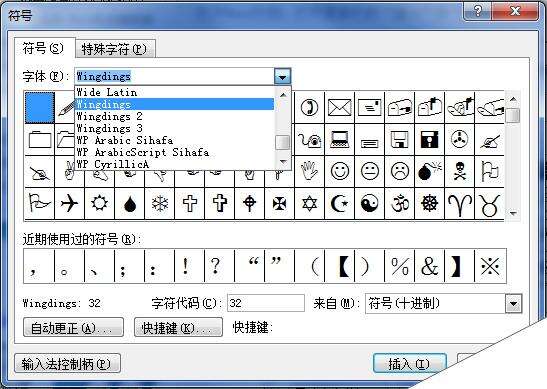Choose Wingdings 2 from the font list

coord(174,116)
